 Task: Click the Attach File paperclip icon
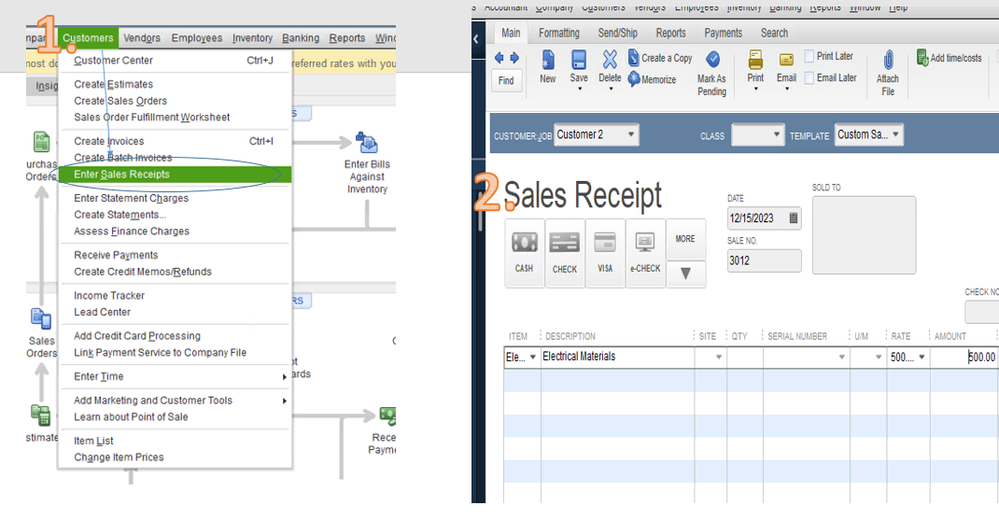click(888, 60)
